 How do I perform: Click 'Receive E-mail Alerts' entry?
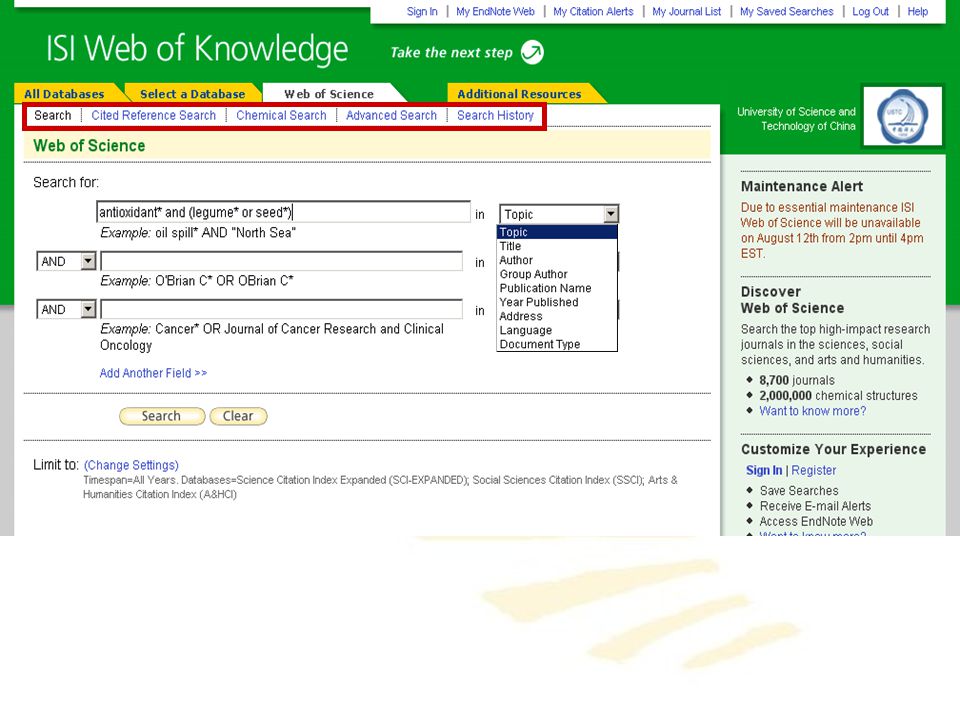click(x=815, y=506)
